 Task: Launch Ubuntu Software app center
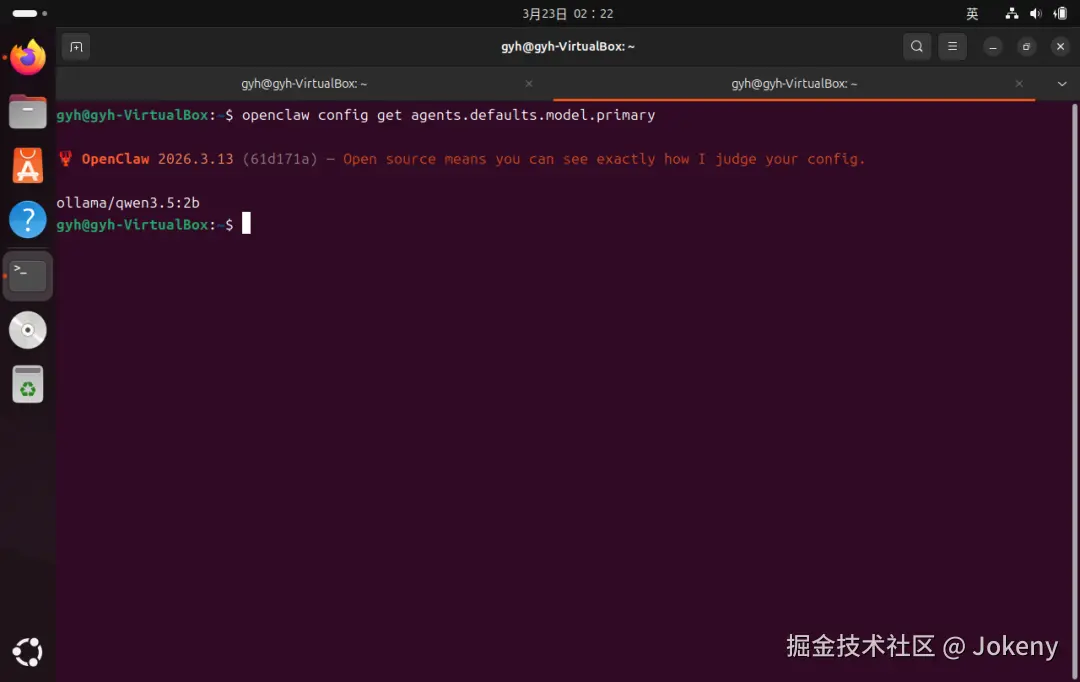[x=28, y=165]
